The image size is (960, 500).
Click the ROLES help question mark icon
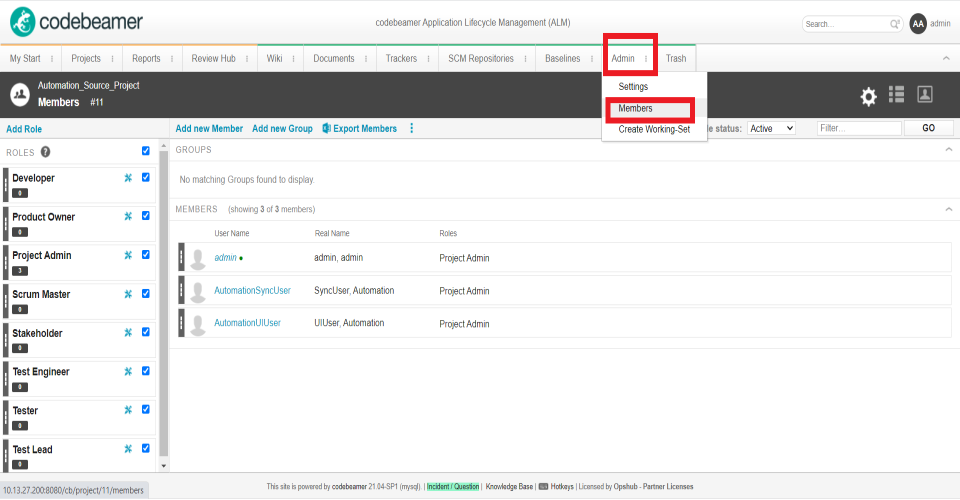45,152
